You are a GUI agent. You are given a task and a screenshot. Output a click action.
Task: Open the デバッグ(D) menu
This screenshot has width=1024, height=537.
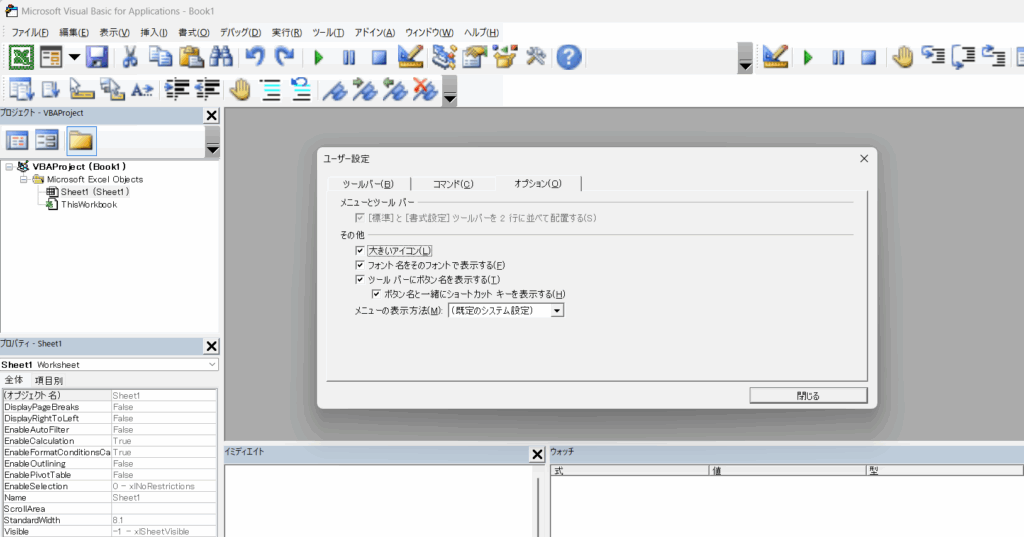coord(240,33)
